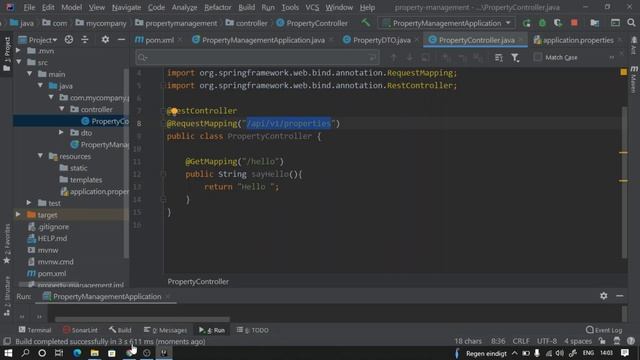
Task: Click the read-only lock icon in status bar
Action: (x=602, y=341)
